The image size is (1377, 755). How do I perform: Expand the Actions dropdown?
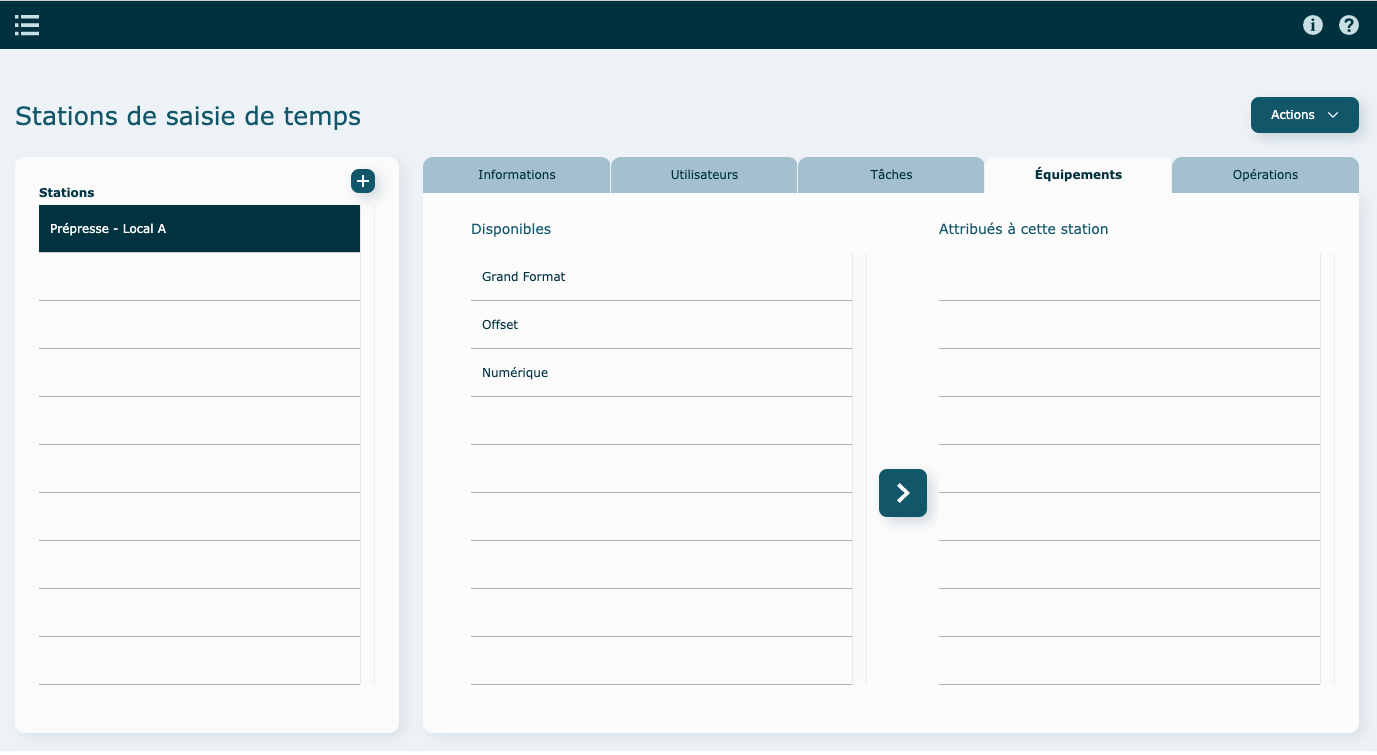pyautogui.click(x=1304, y=115)
